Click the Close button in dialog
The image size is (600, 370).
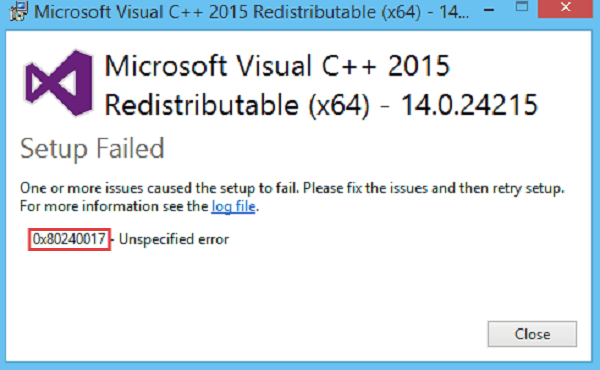point(532,334)
